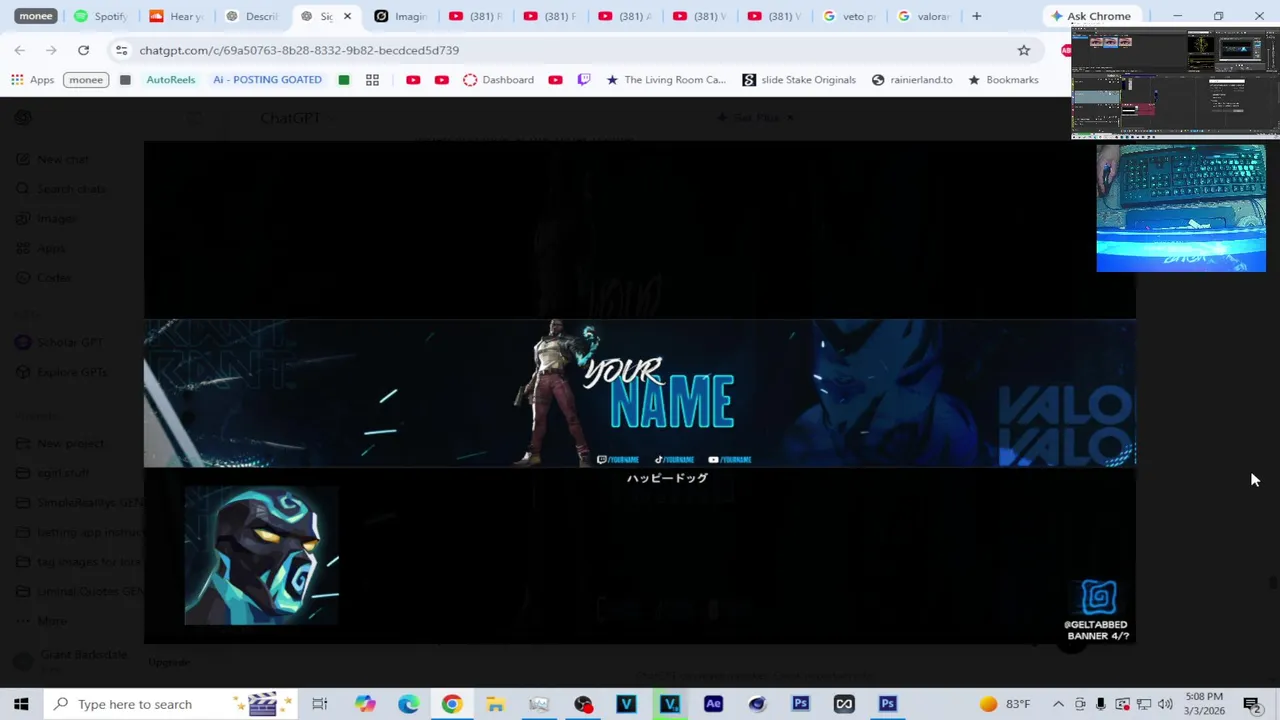1280x720 pixels.
Task: Switch to the Spotify tab
Action: pos(100,16)
